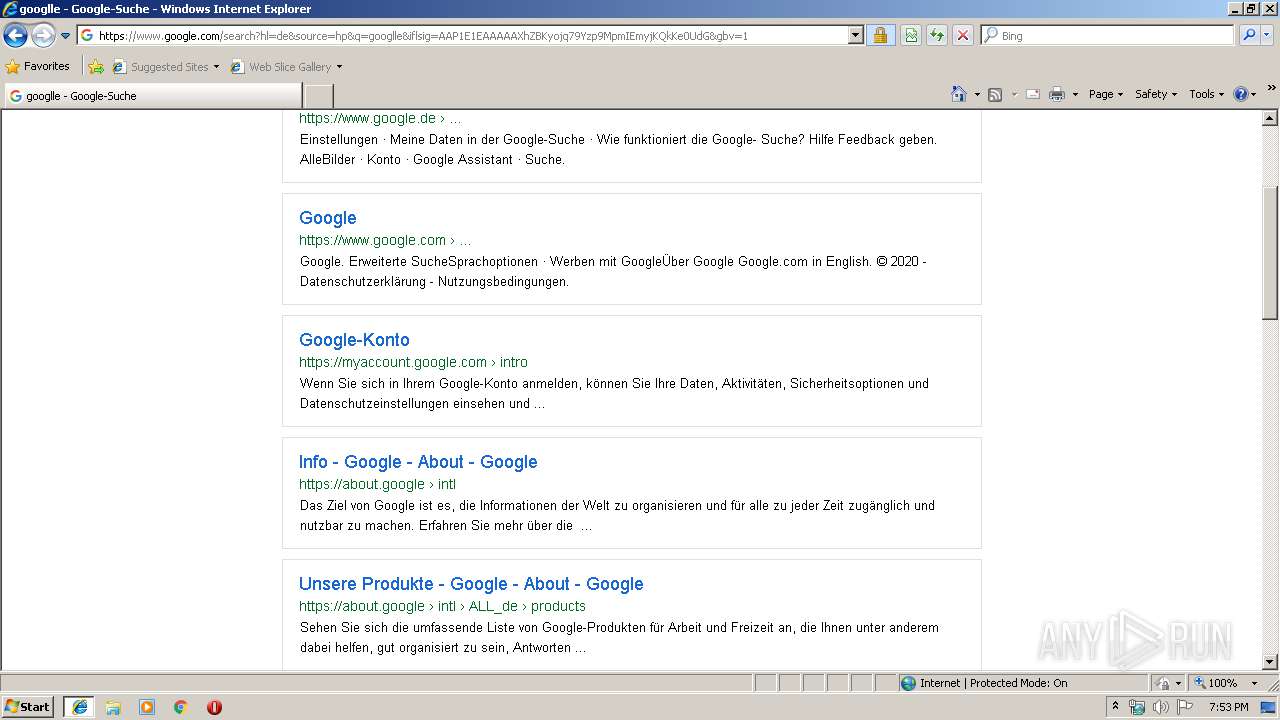Click the Help question mark icon

1241,94
